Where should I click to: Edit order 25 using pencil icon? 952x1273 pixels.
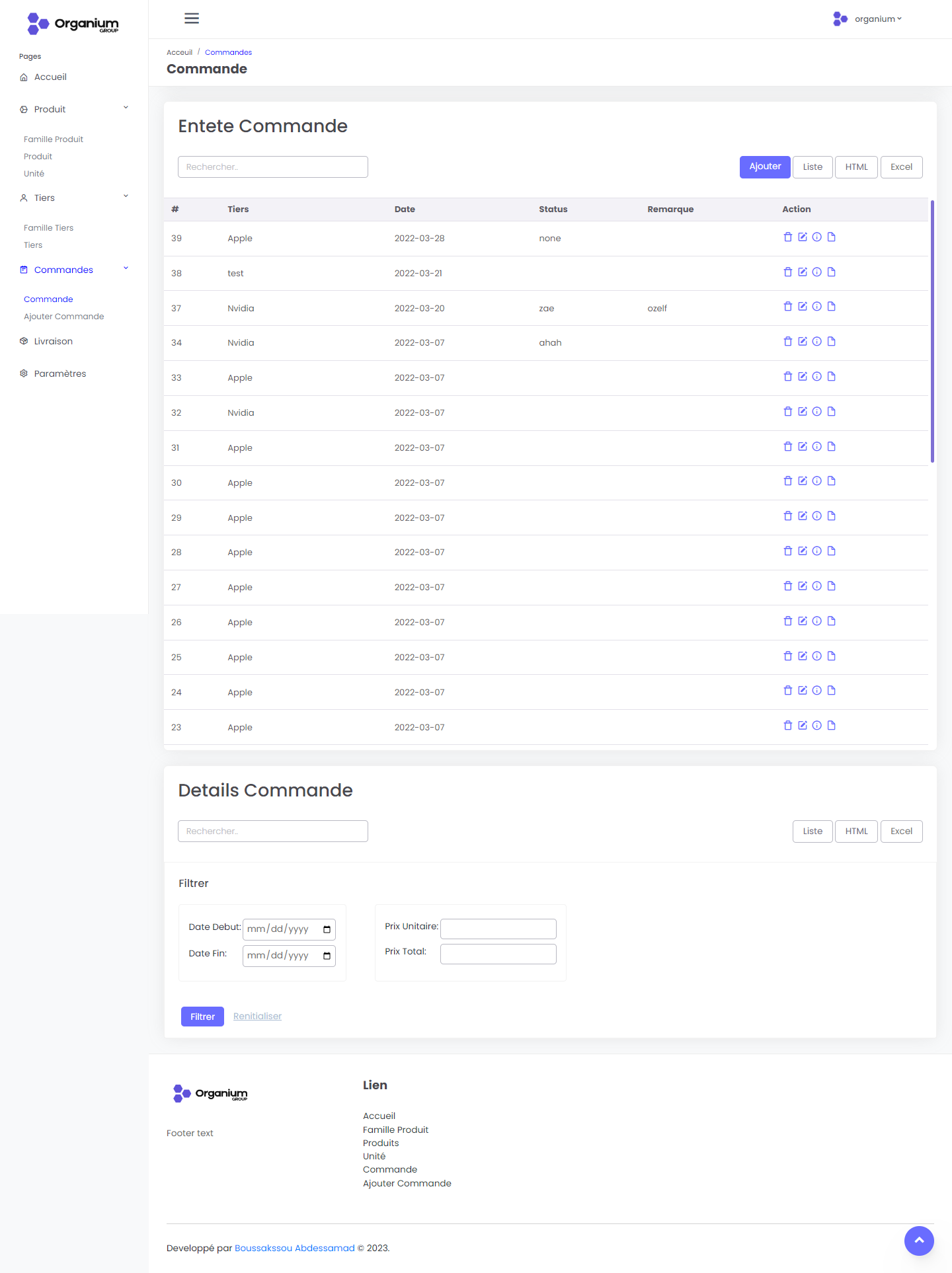(x=802, y=656)
